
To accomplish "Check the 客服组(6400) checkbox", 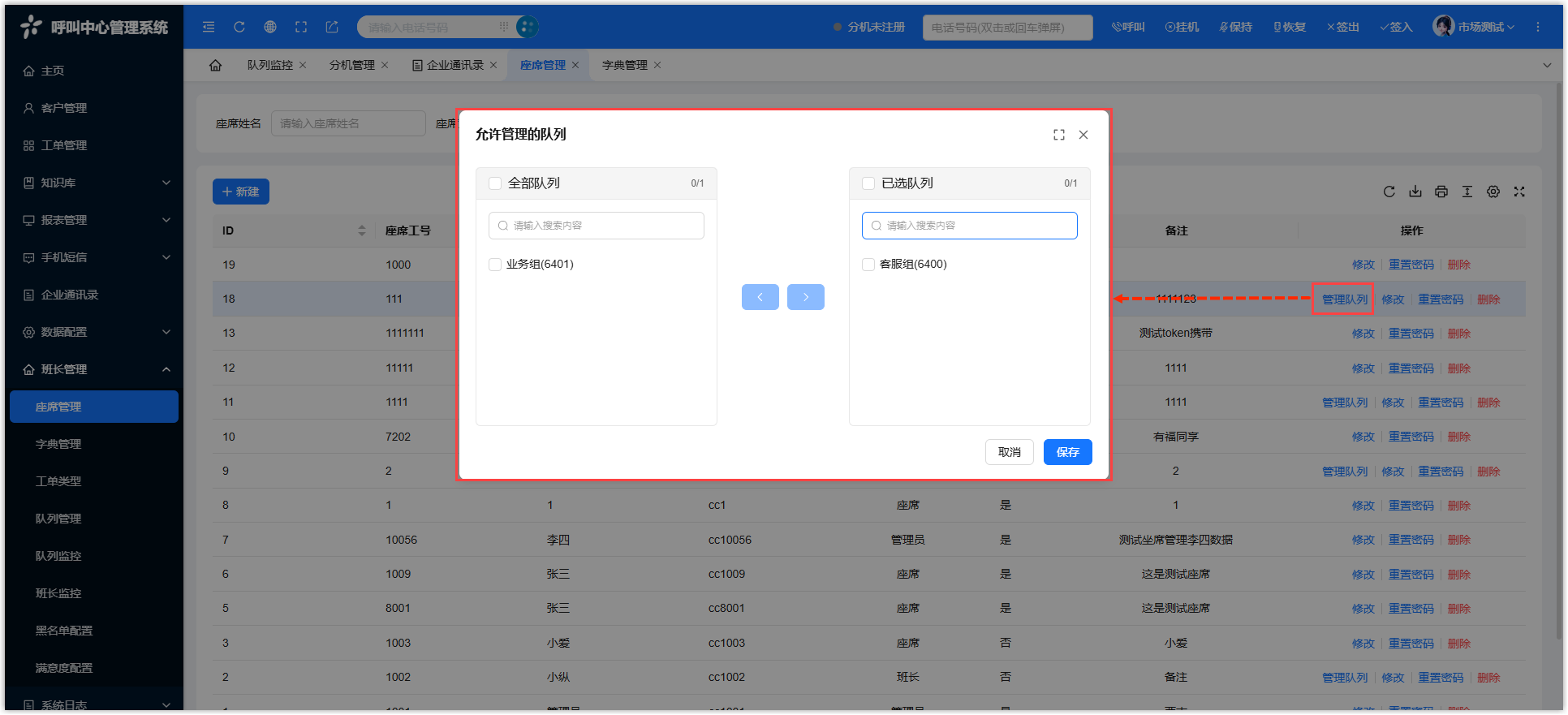I will click(868, 265).
